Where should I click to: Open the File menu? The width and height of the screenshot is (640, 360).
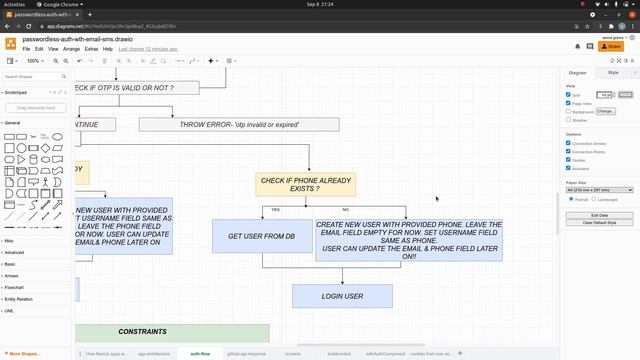click(26, 49)
